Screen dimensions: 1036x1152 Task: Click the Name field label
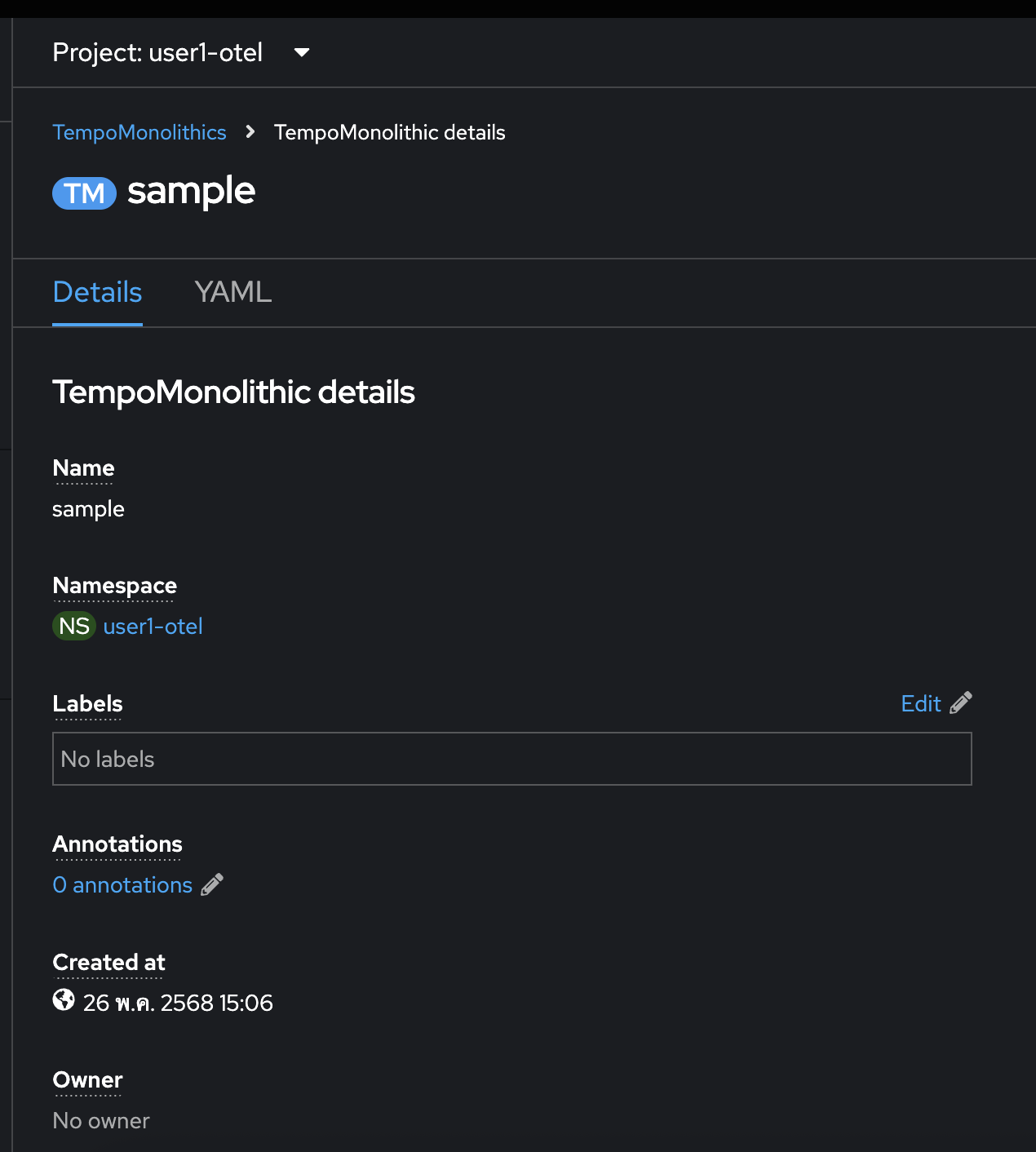point(83,468)
